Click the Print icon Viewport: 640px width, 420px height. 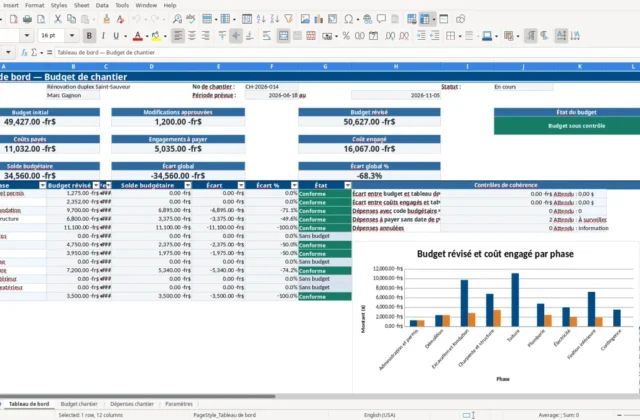(27, 19)
